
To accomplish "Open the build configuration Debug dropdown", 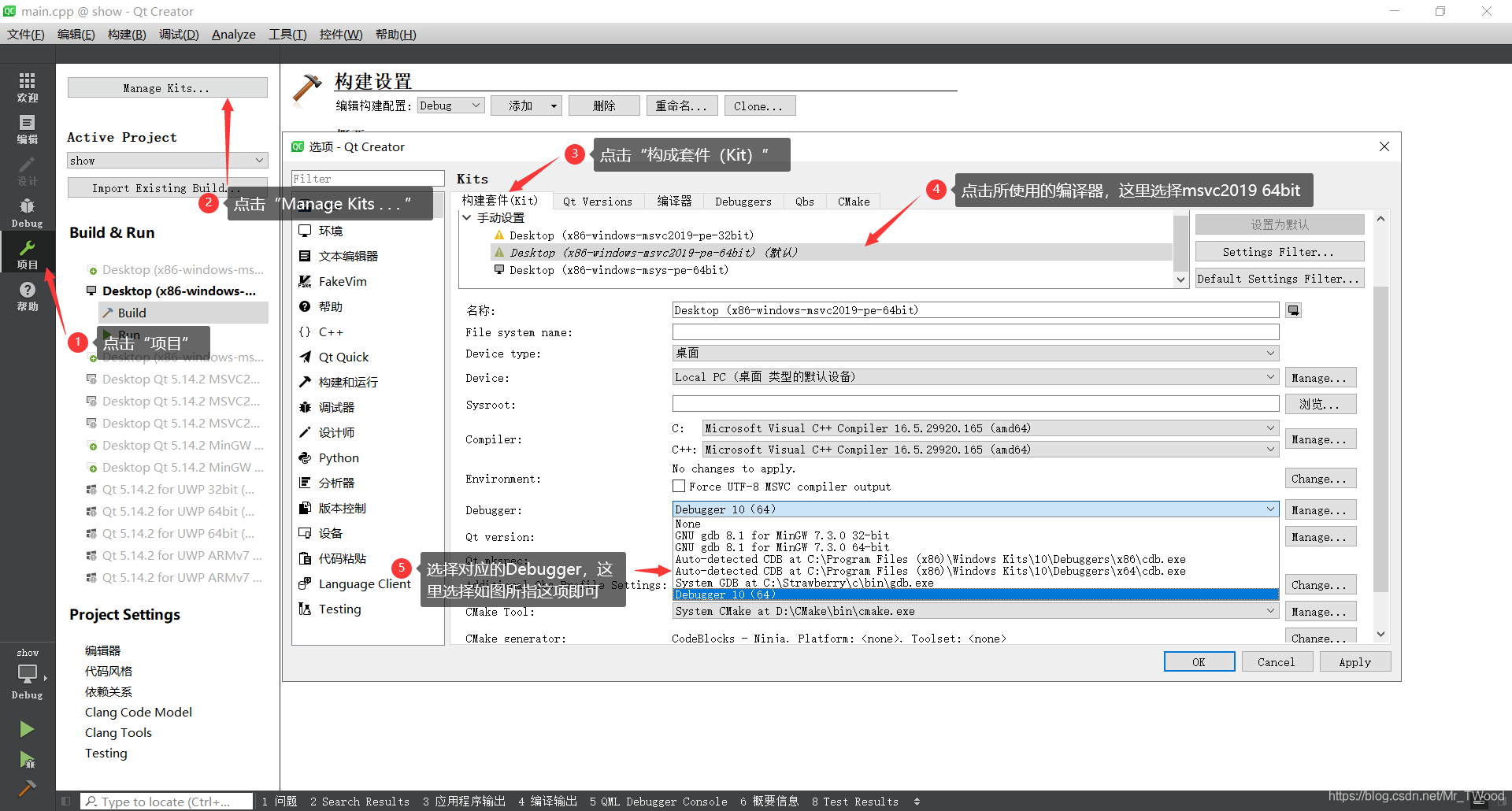I will click(x=450, y=106).
